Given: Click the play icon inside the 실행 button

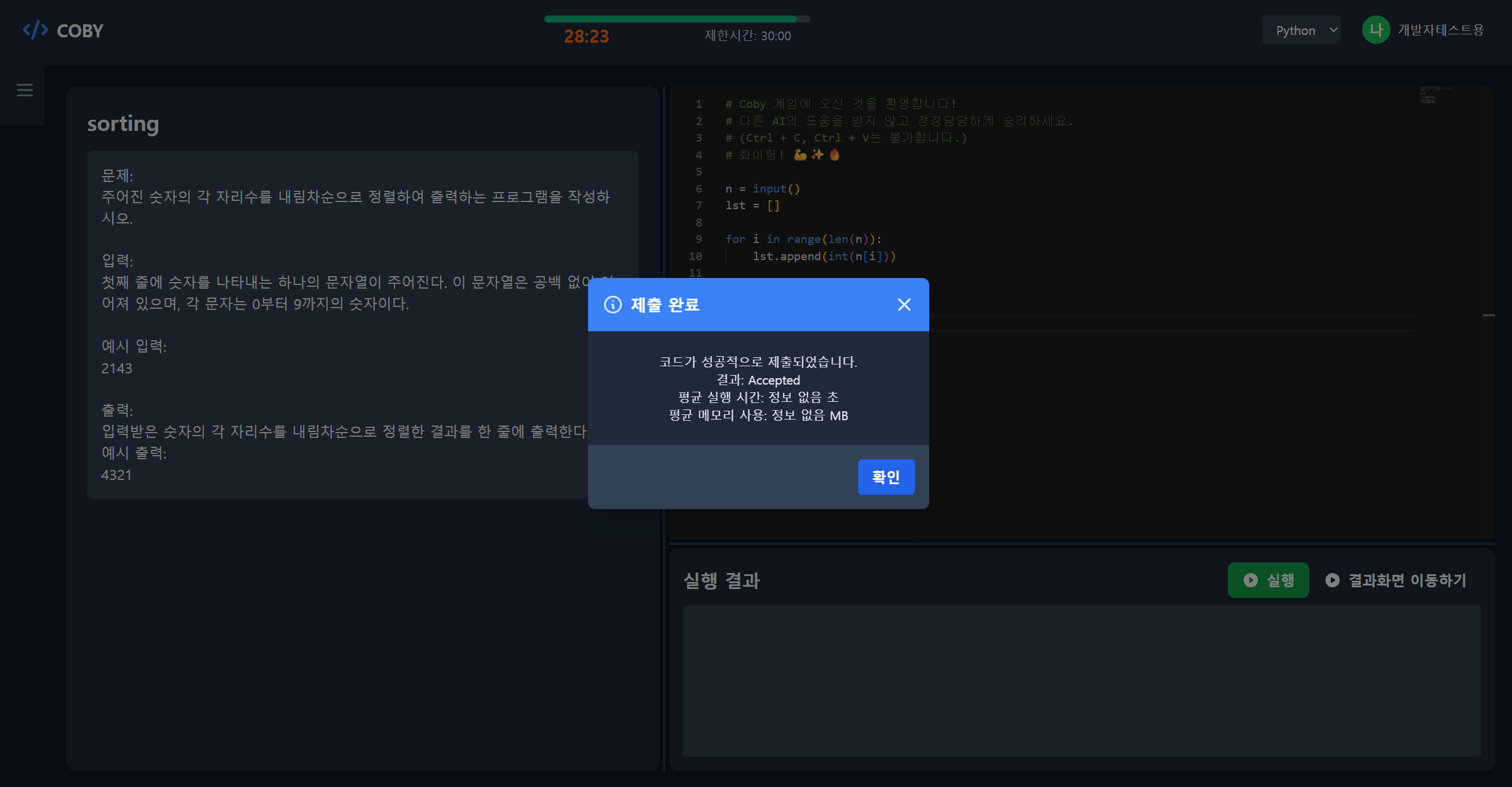Looking at the screenshot, I should [x=1250, y=580].
